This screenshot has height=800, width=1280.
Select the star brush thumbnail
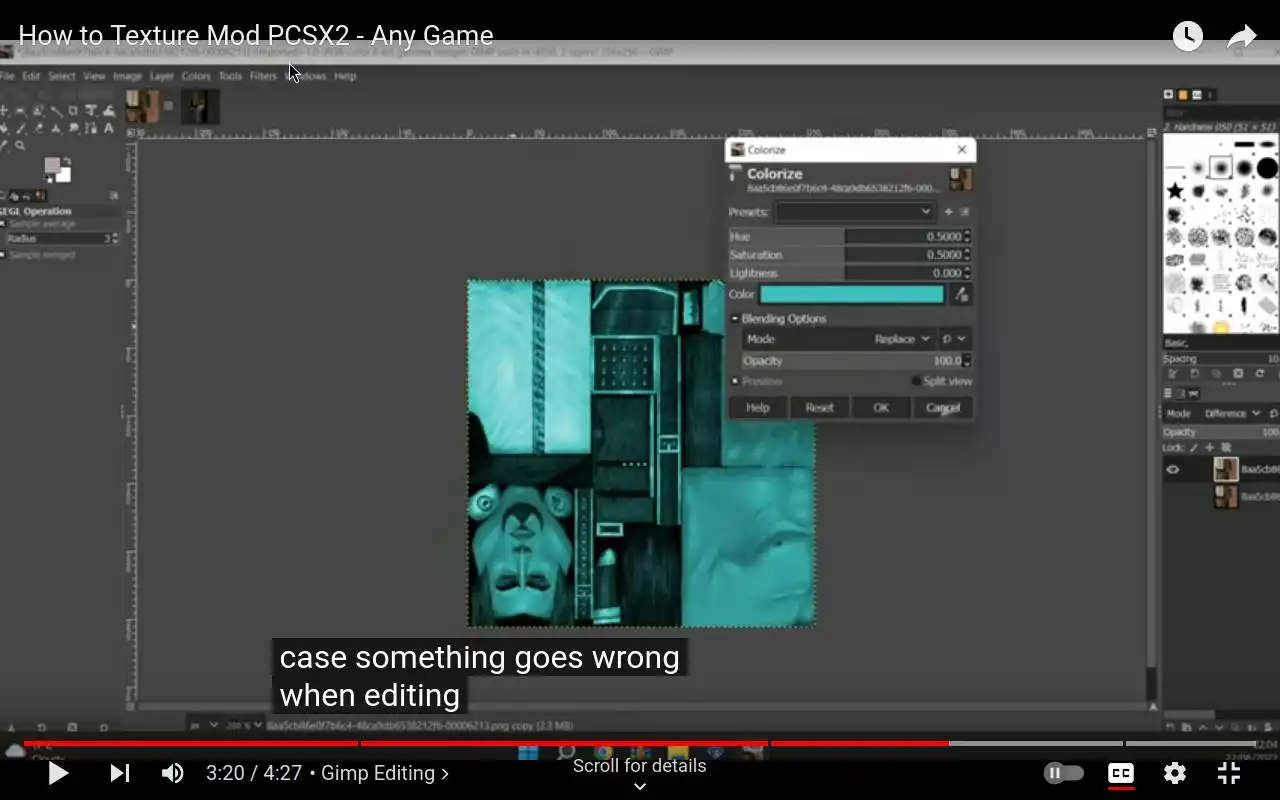[x=1174, y=191]
